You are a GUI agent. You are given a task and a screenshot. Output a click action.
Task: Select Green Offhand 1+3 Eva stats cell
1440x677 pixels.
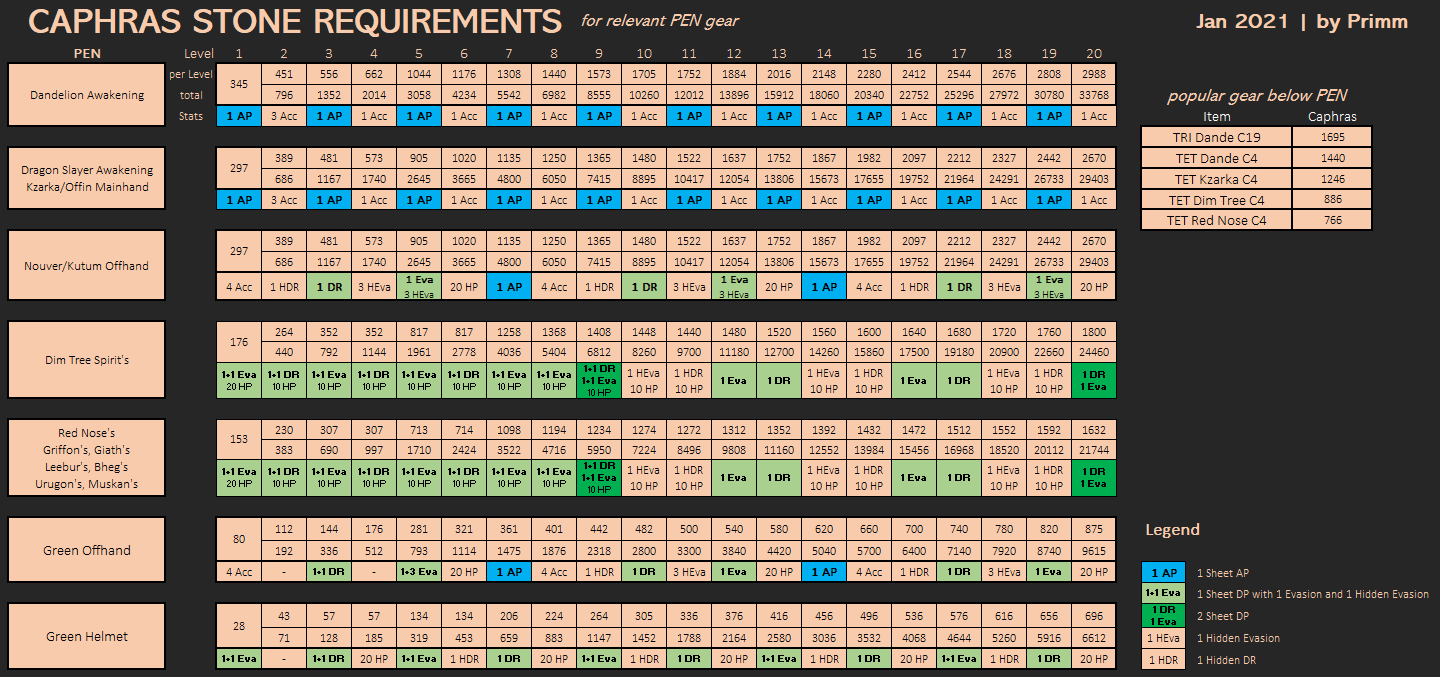pos(419,571)
